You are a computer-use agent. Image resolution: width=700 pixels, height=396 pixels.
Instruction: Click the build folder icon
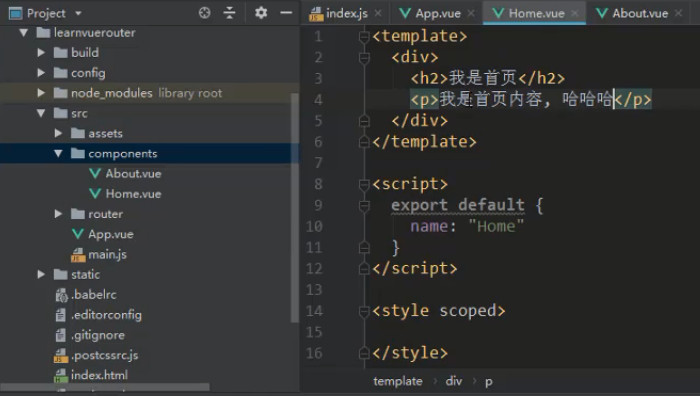coord(60,53)
